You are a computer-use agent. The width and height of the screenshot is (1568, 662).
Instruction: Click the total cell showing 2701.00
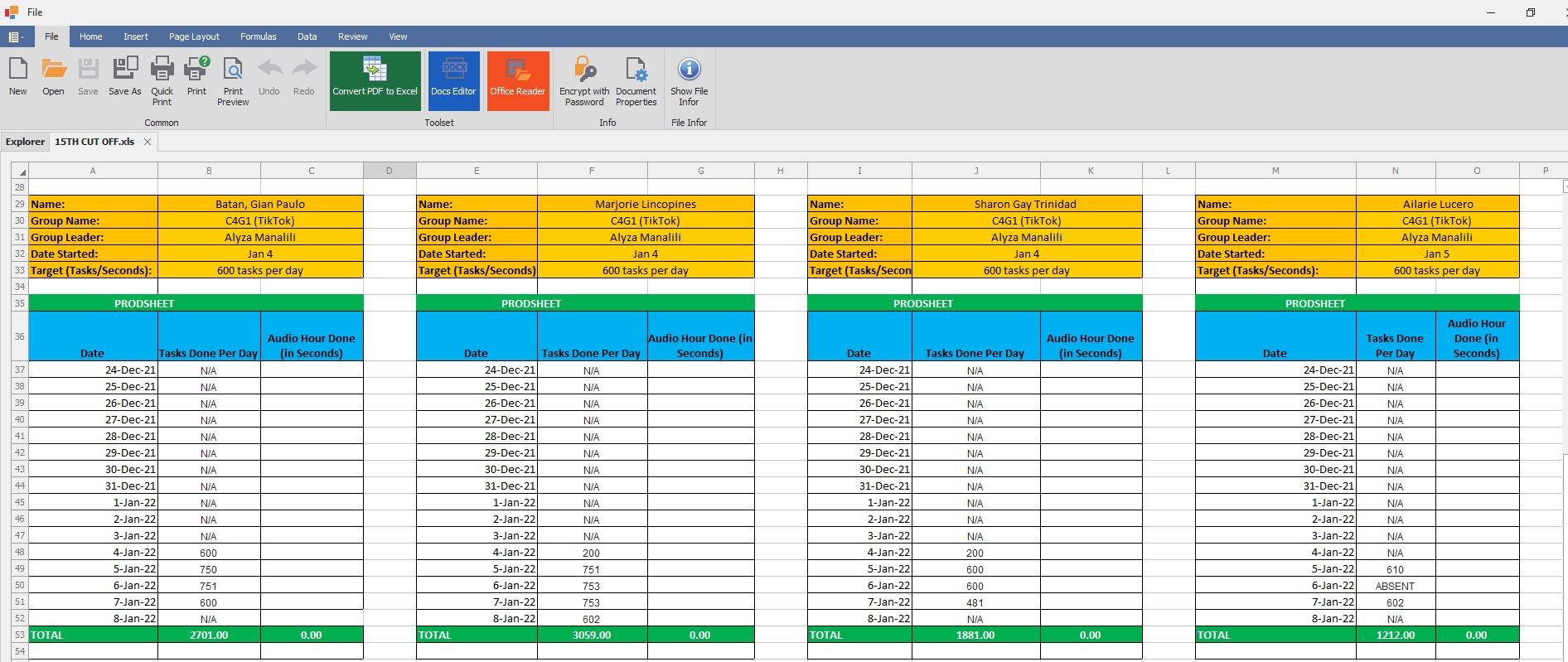(209, 635)
